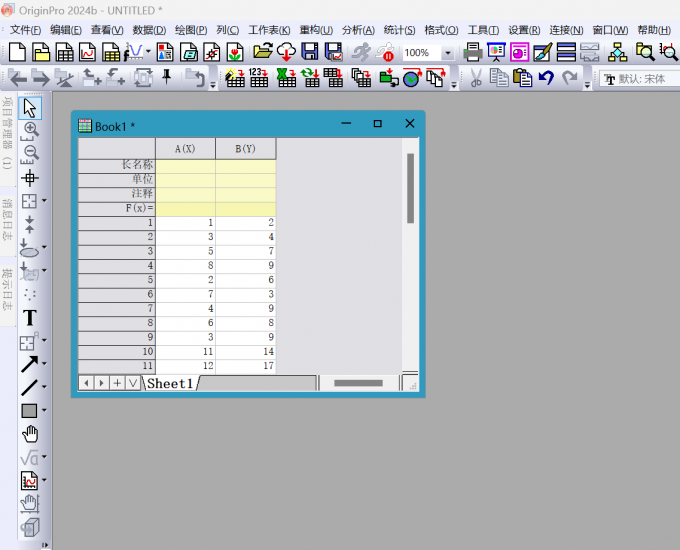The width and height of the screenshot is (680, 550).
Task: Click the horizontal scrollbar in Book1
Action: pyautogui.click(x=358, y=383)
